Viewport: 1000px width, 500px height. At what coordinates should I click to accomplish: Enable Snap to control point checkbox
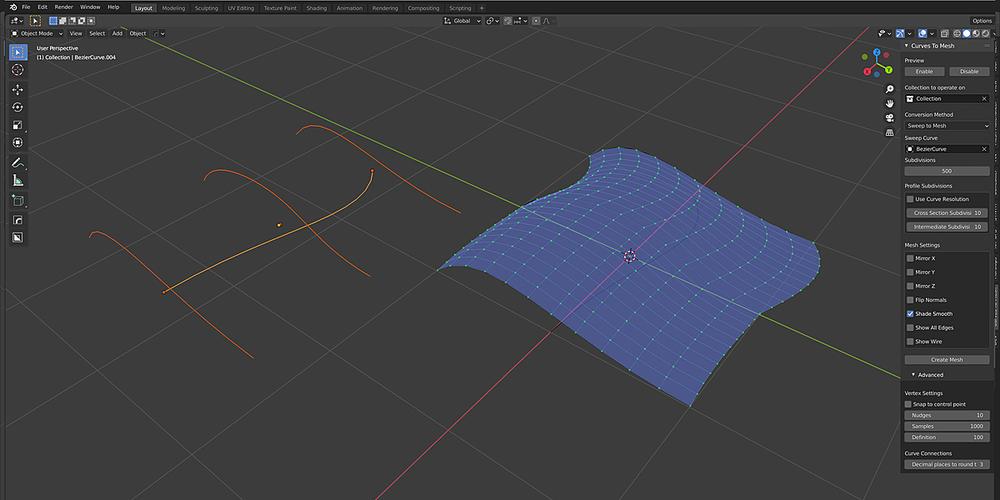pos(908,404)
